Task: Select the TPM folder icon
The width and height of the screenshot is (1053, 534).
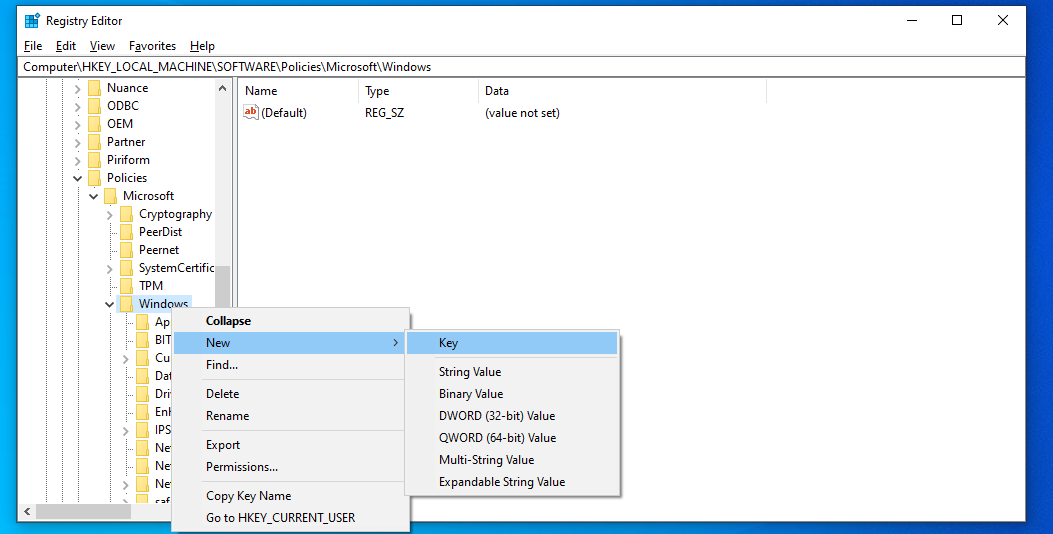Action: point(126,285)
